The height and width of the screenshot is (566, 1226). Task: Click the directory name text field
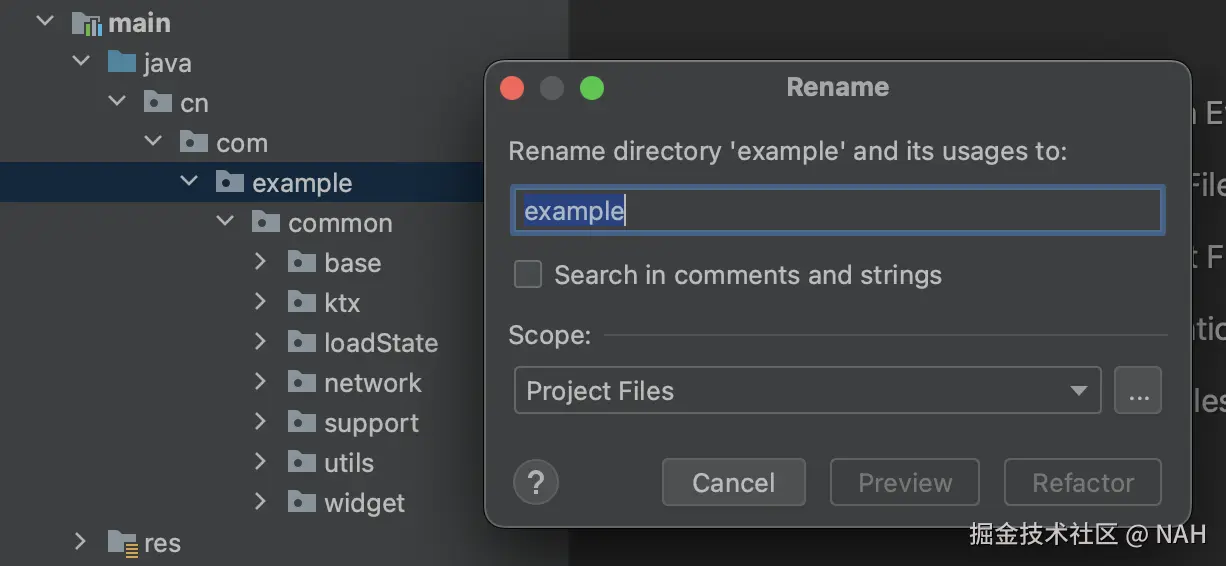click(x=836, y=211)
